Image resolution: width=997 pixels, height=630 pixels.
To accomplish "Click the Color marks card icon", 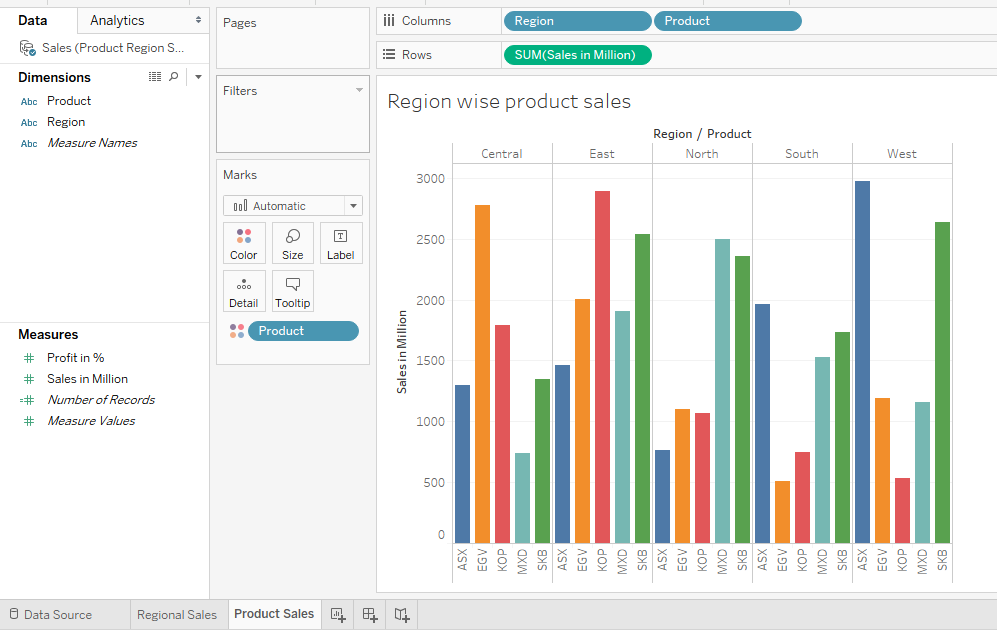I will [244, 243].
